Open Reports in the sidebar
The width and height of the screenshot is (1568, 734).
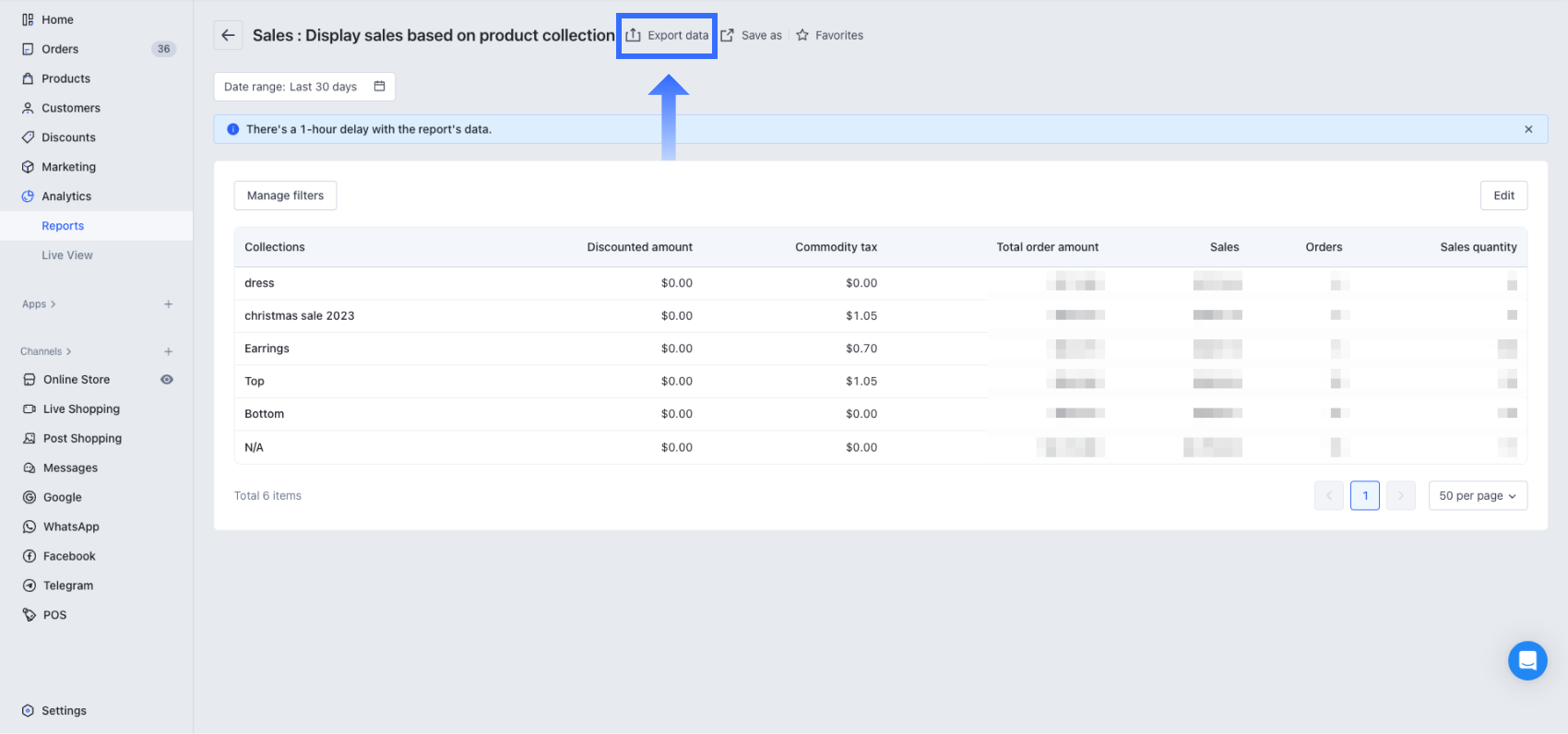pyautogui.click(x=63, y=226)
